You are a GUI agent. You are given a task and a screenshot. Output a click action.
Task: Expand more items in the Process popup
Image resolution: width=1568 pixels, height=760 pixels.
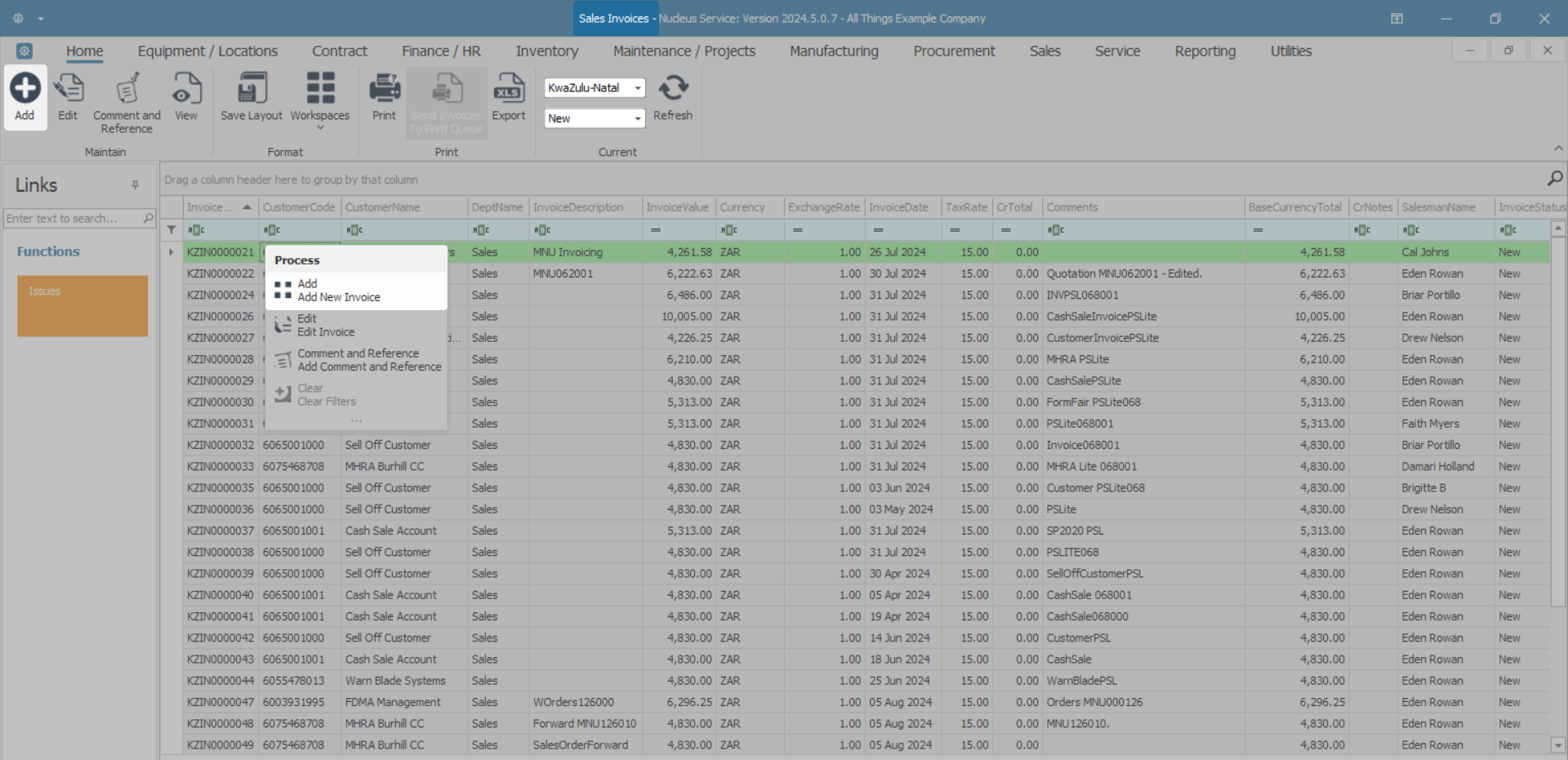click(x=356, y=421)
